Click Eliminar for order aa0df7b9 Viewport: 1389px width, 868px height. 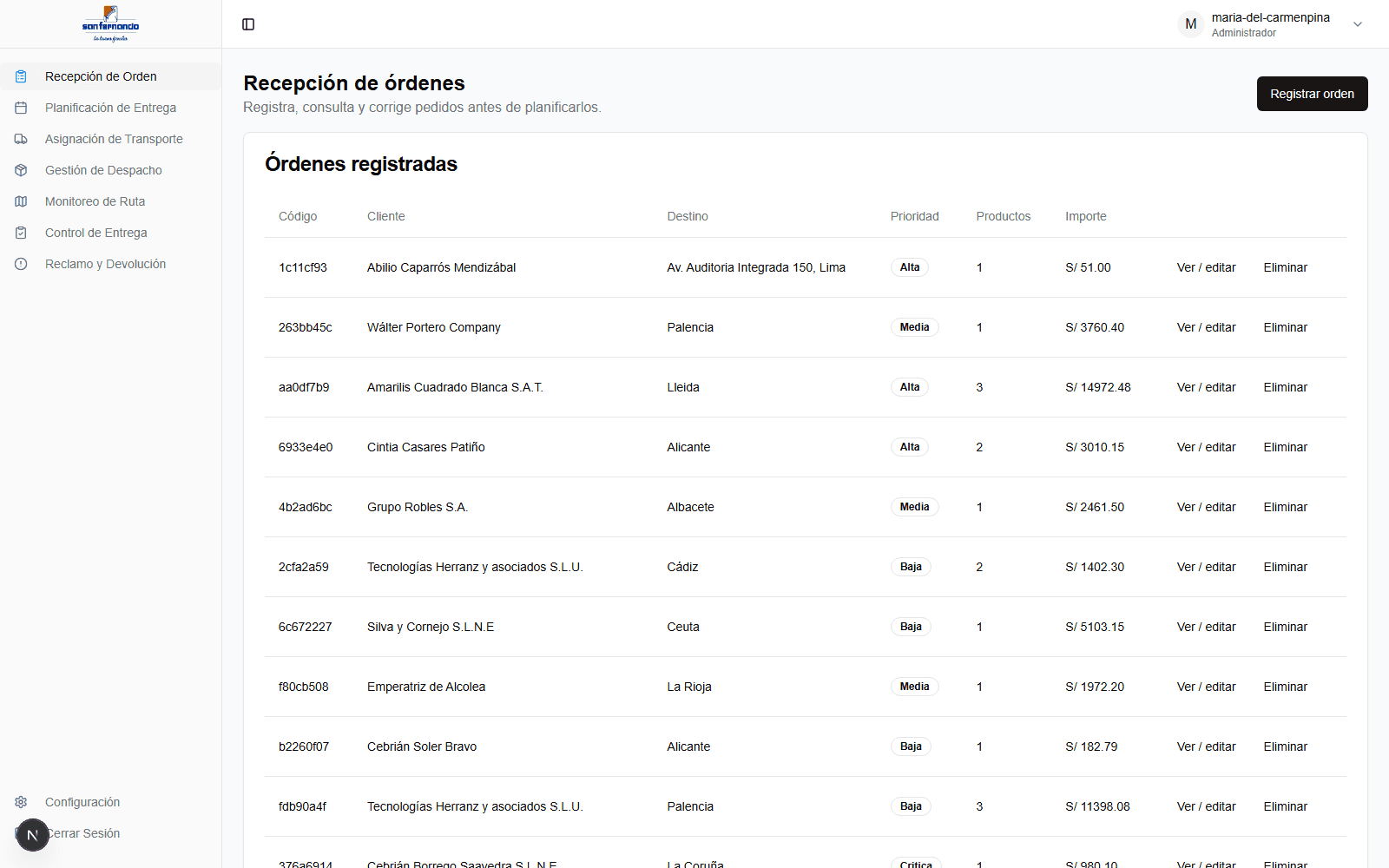[x=1285, y=387]
